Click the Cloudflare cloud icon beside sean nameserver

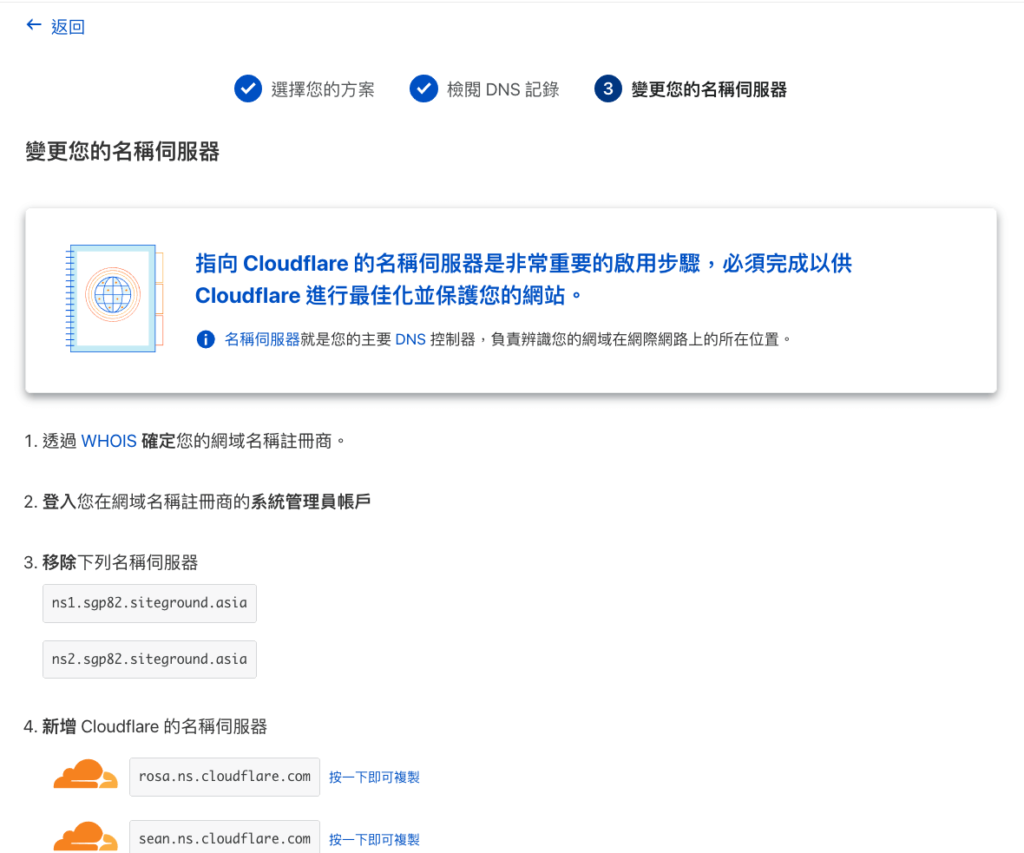pos(86,837)
